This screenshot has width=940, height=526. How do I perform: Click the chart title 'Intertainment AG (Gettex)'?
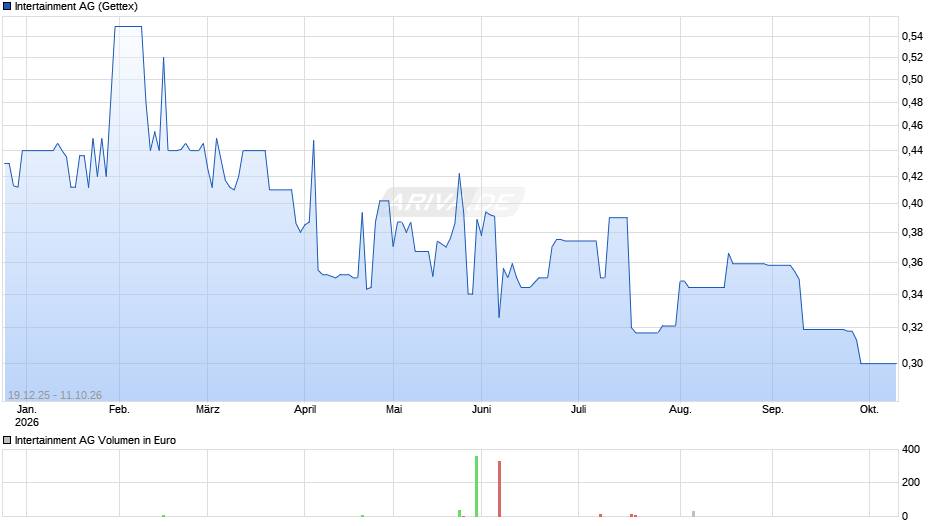[76, 7]
